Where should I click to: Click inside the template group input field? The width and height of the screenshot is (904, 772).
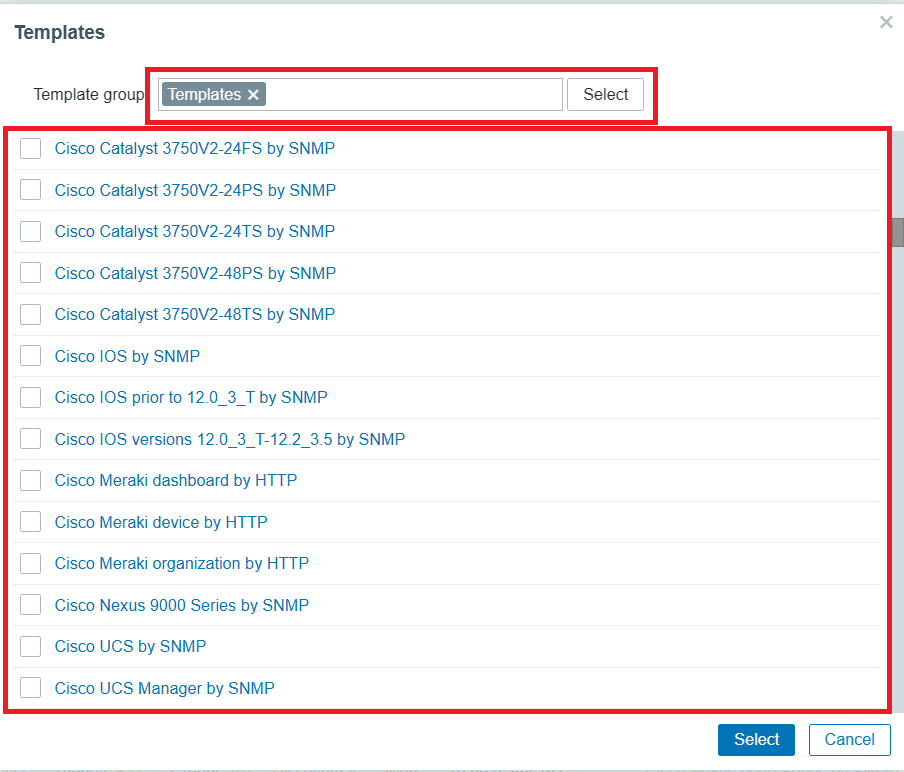[x=420, y=94]
